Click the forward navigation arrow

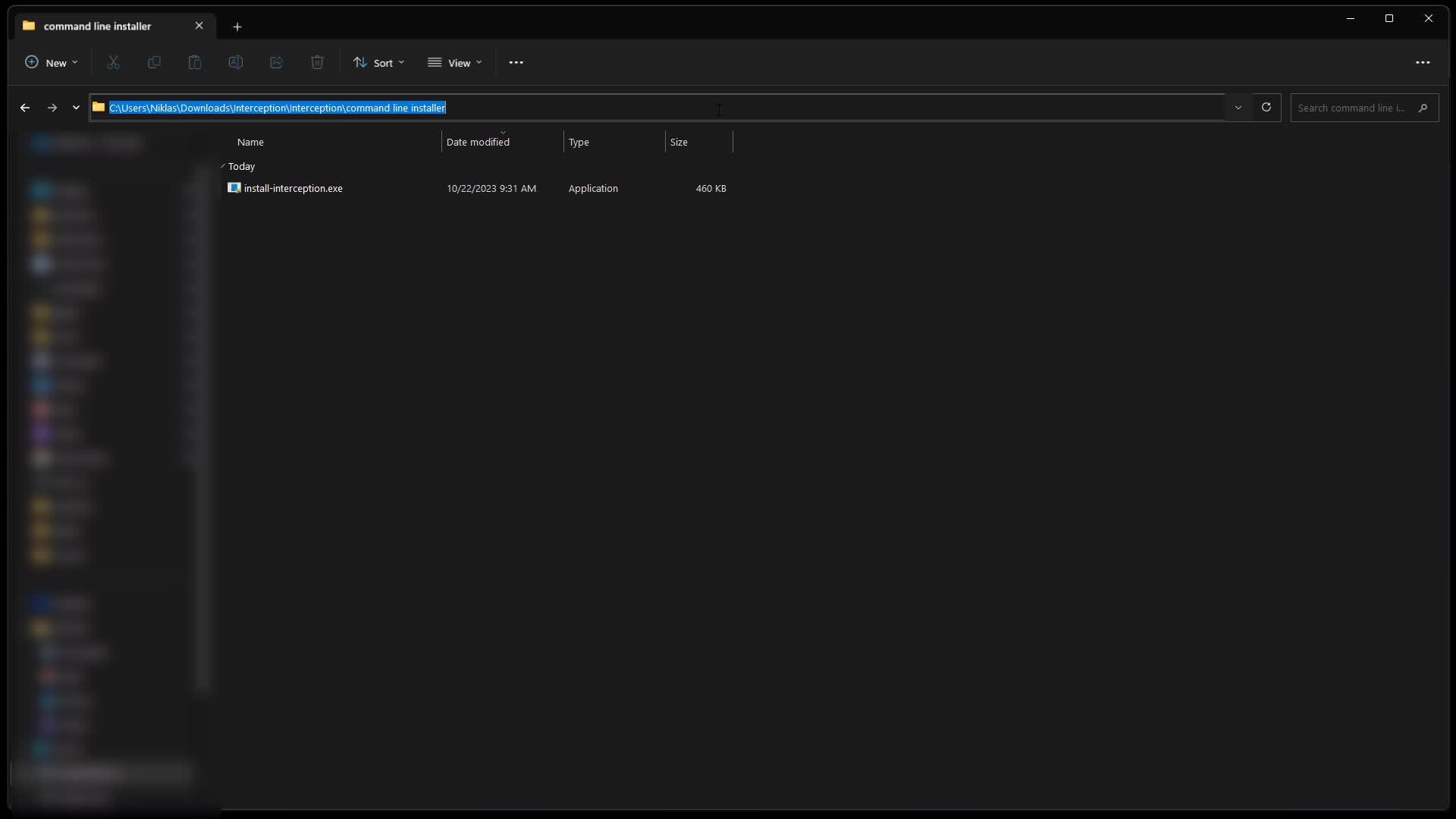point(52,108)
